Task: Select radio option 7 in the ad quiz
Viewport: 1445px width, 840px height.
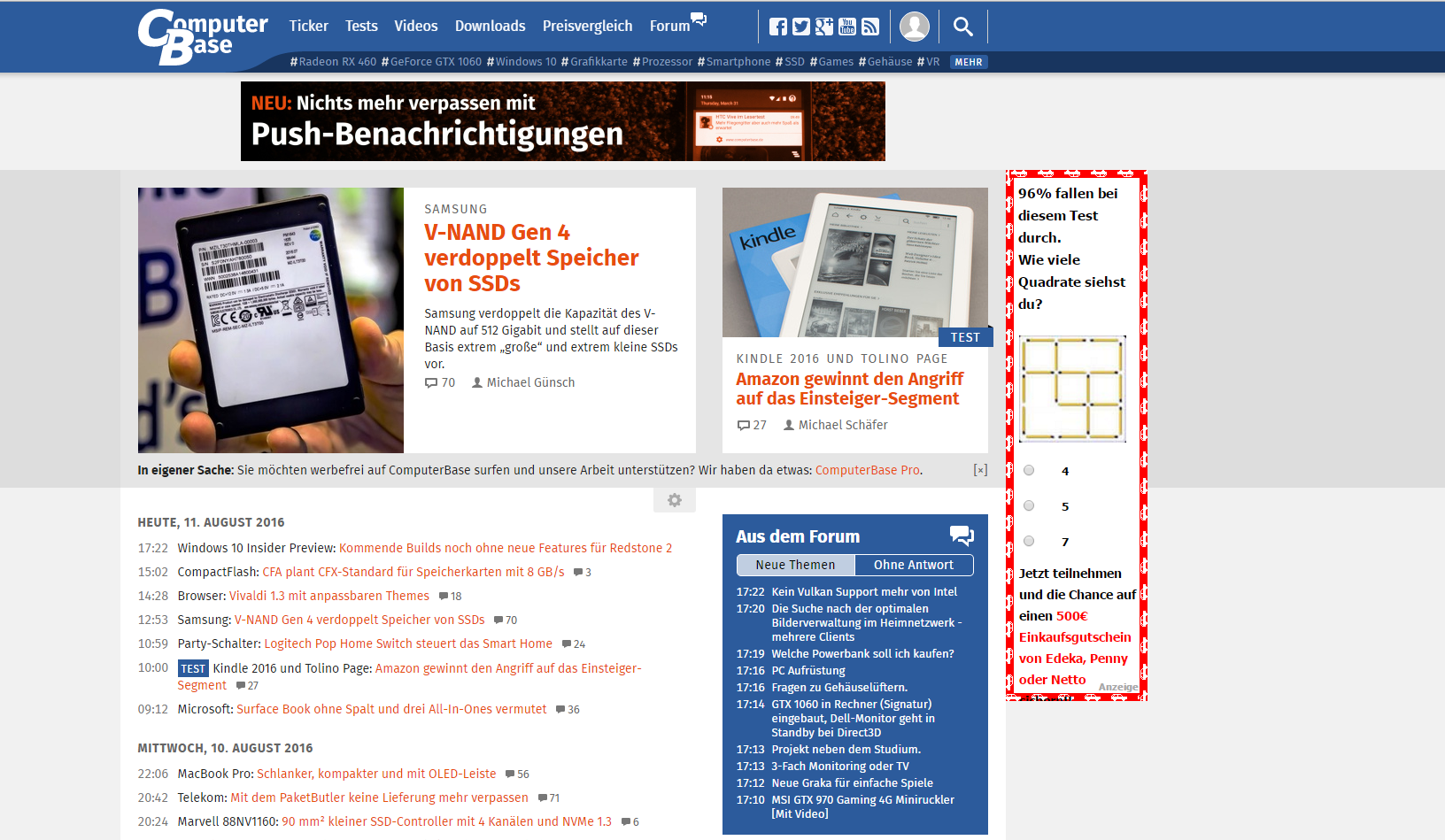Action: click(1029, 541)
